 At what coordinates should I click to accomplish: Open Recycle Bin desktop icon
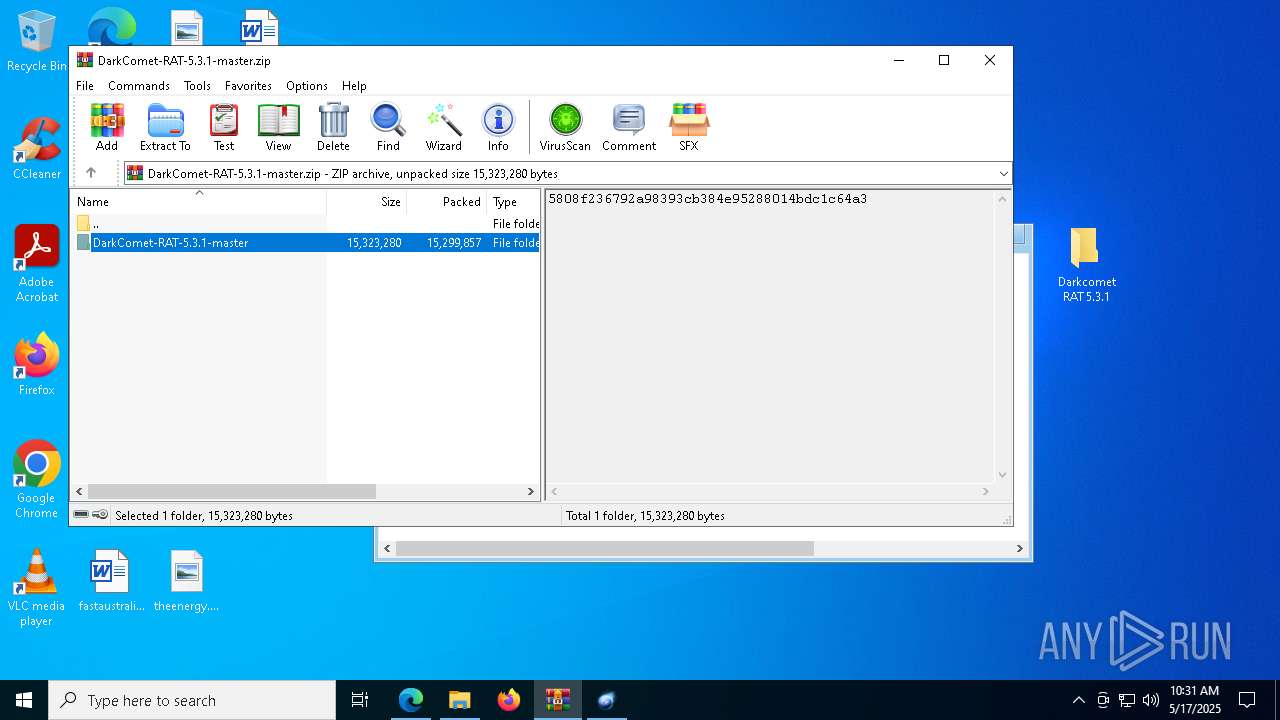click(x=37, y=42)
